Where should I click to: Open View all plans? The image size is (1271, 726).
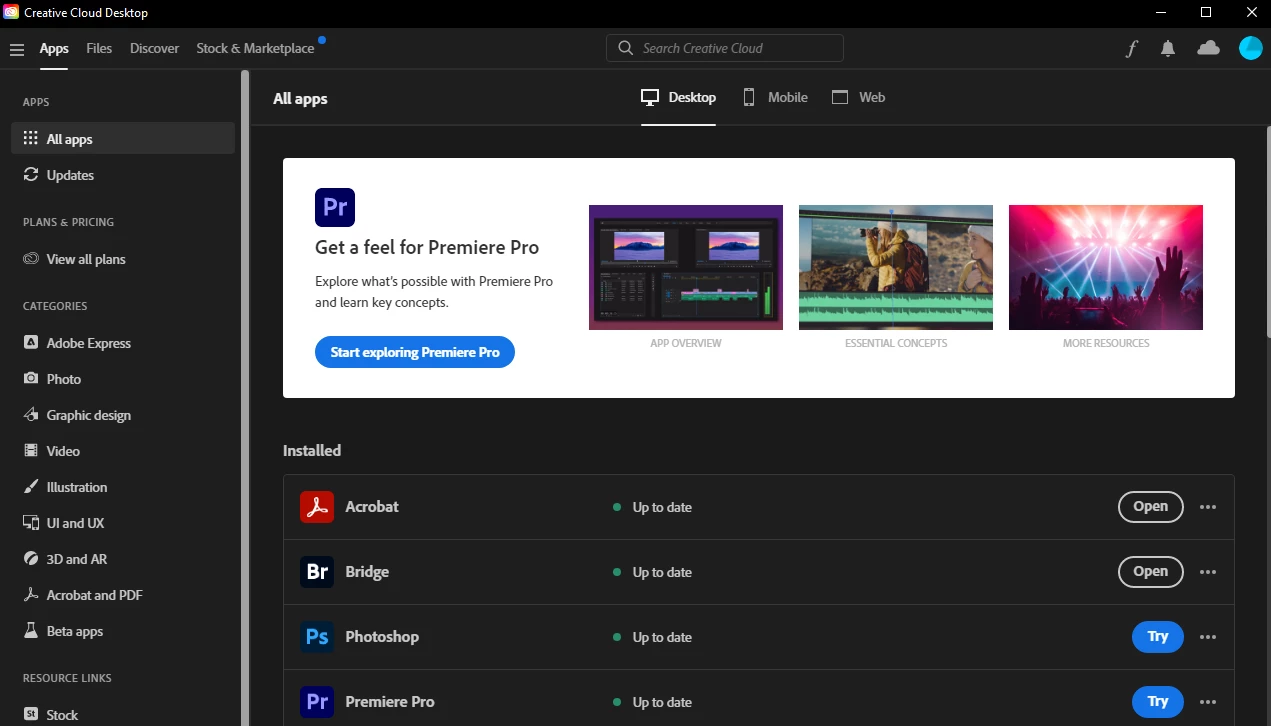(x=123, y=259)
